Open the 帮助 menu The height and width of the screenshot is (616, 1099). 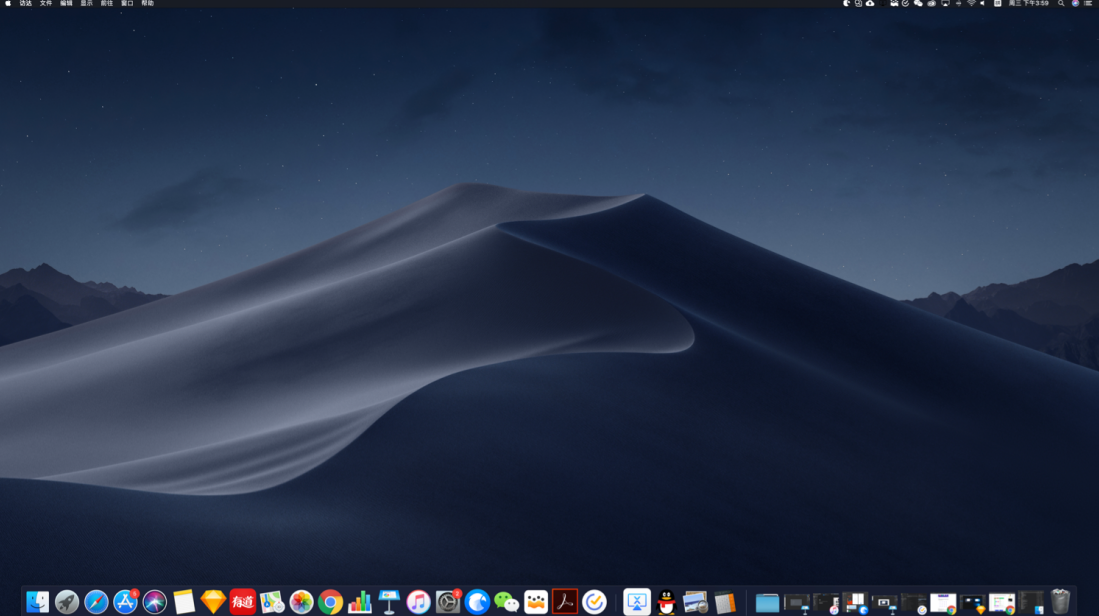tap(147, 4)
